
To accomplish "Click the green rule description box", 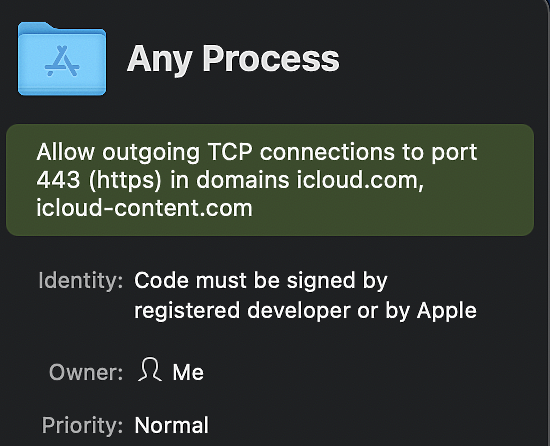I will pyautogui.click(x=270, y=180).
